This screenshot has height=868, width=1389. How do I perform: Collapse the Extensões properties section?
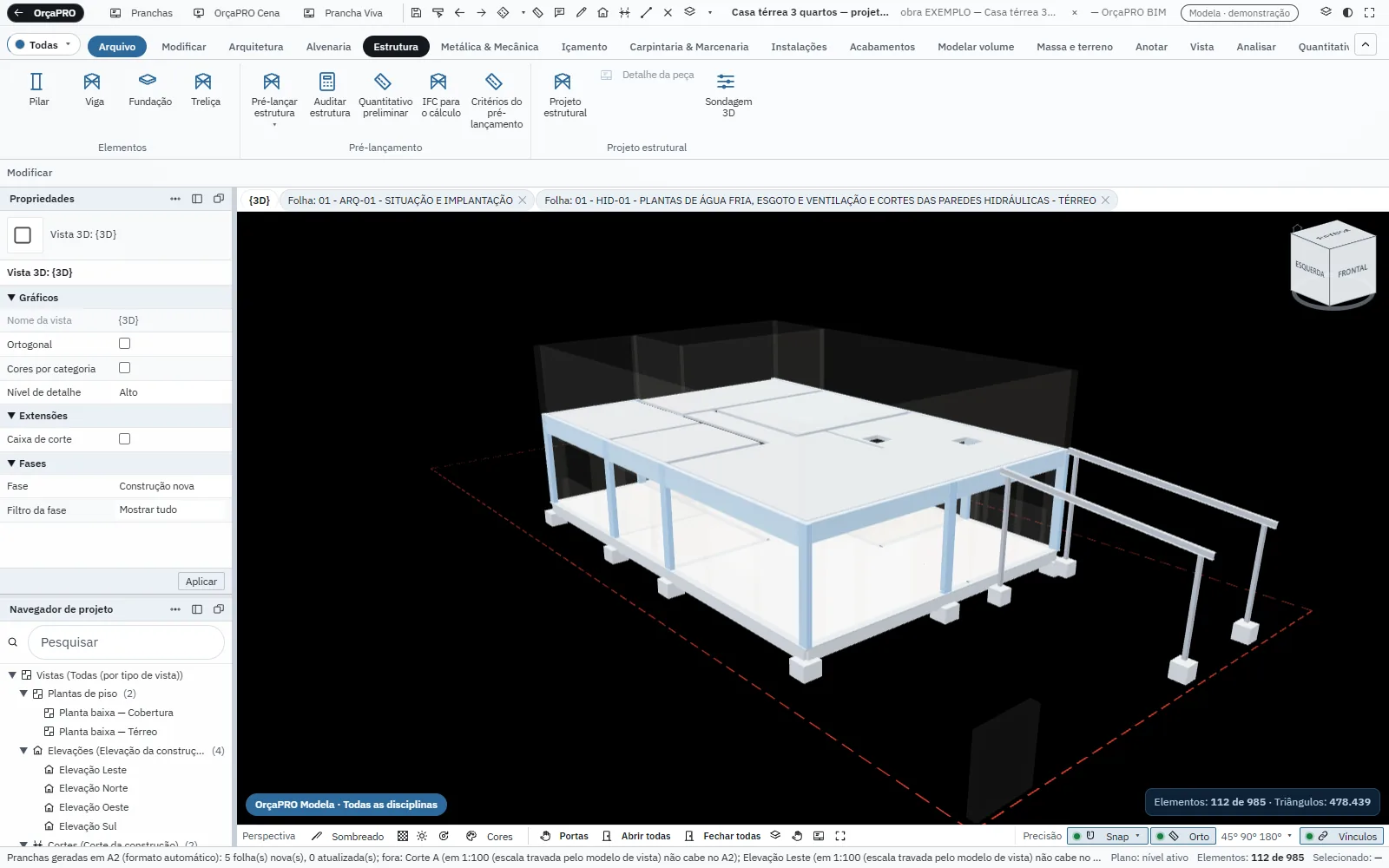[11, 416]
